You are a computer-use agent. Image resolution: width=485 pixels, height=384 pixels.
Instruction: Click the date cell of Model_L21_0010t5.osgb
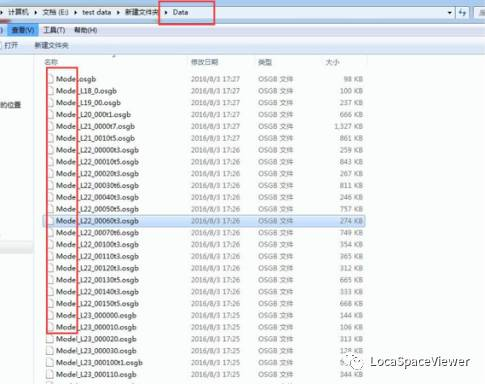(x=215, y=138)
